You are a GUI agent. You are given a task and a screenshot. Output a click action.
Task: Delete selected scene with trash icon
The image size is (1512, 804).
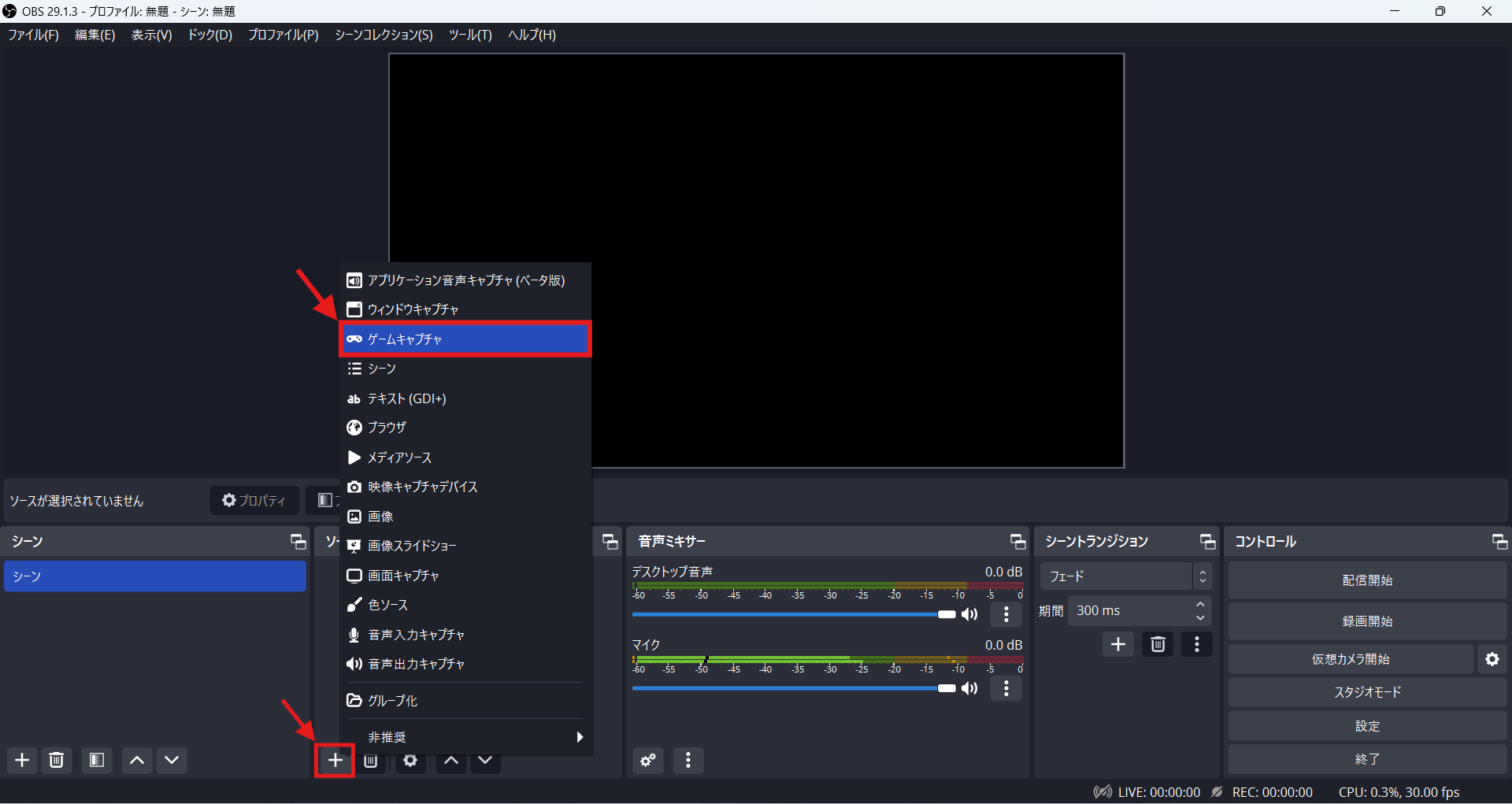click(57, 760)
